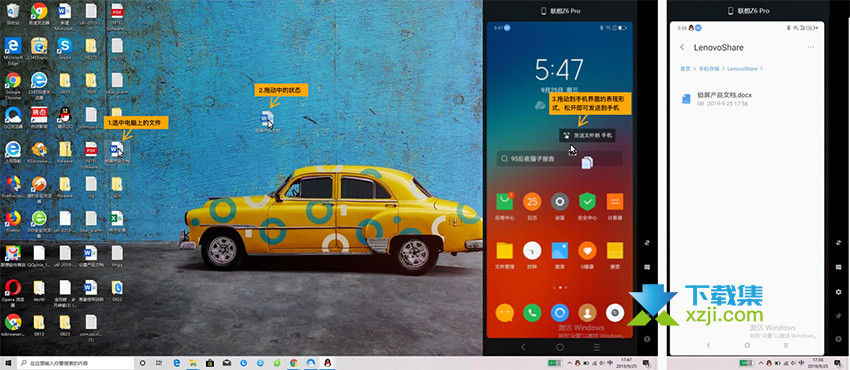Open the camera app in phone dock
The image size is (850, 370).
pos(615,313)
